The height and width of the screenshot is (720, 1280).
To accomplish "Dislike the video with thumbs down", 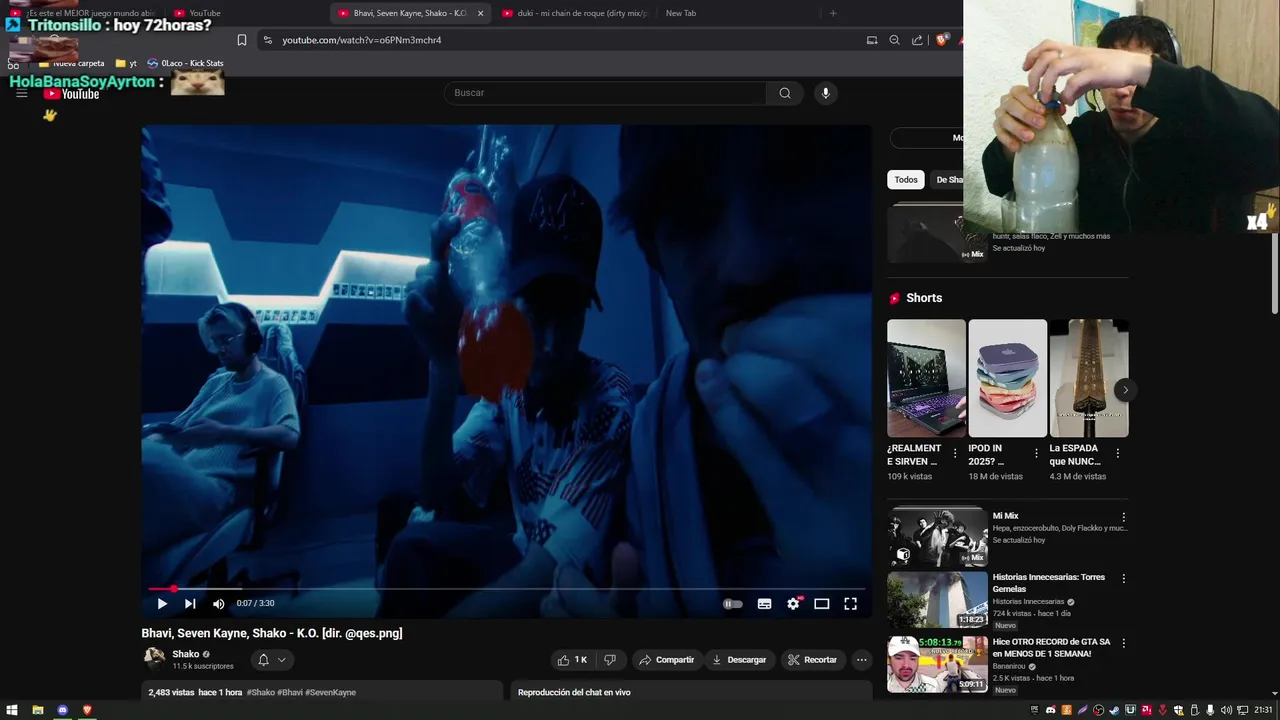I will [x=609, y=660].
